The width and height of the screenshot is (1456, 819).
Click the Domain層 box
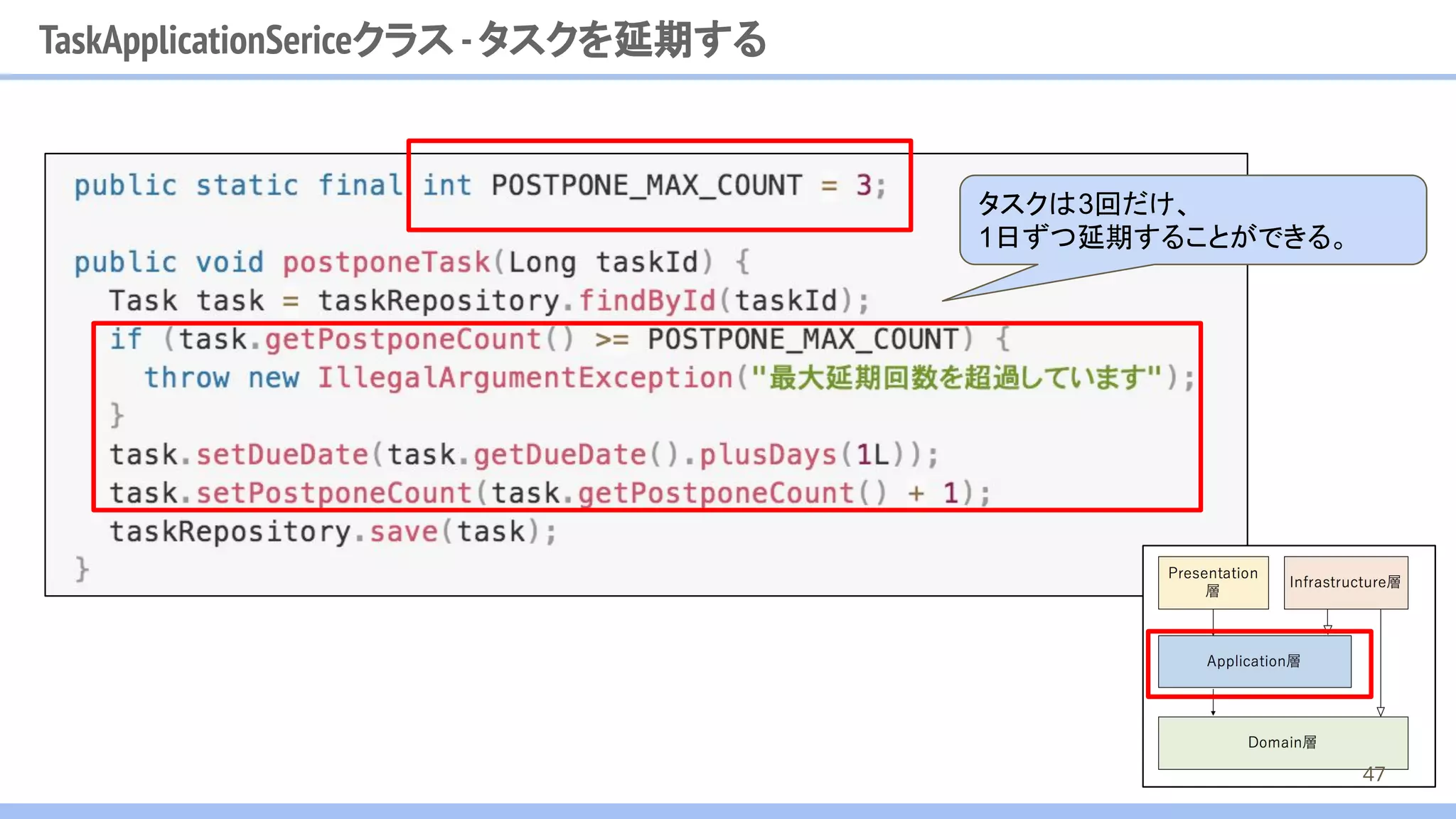pos(1282,742)
